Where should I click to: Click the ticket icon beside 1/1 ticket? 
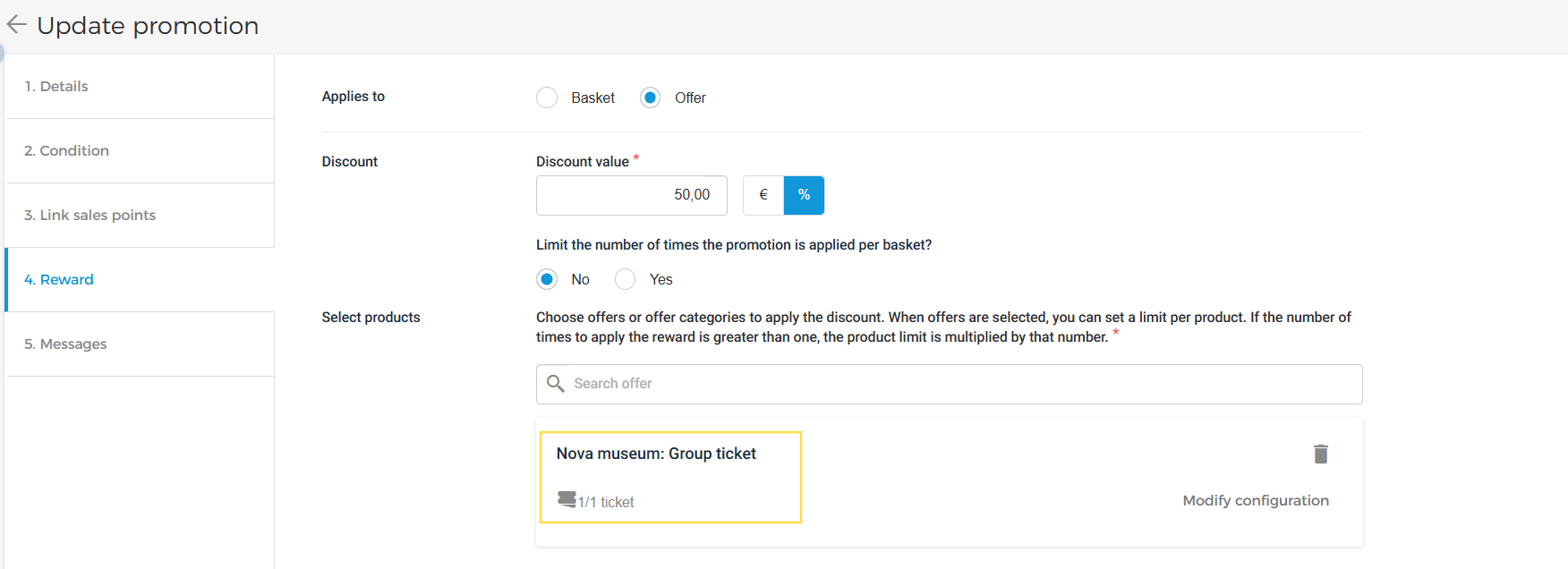[567, 499]
